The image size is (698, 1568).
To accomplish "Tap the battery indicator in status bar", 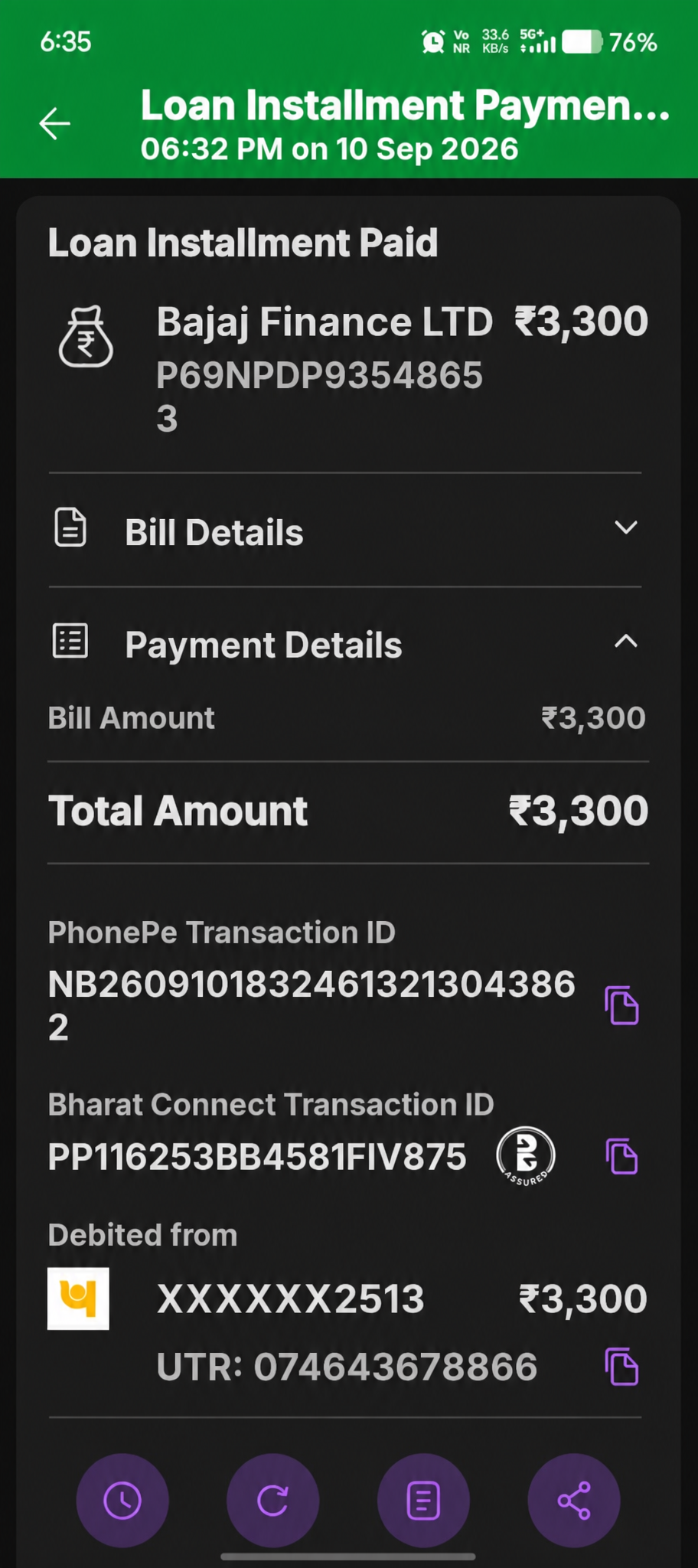I will pos(582,42).
